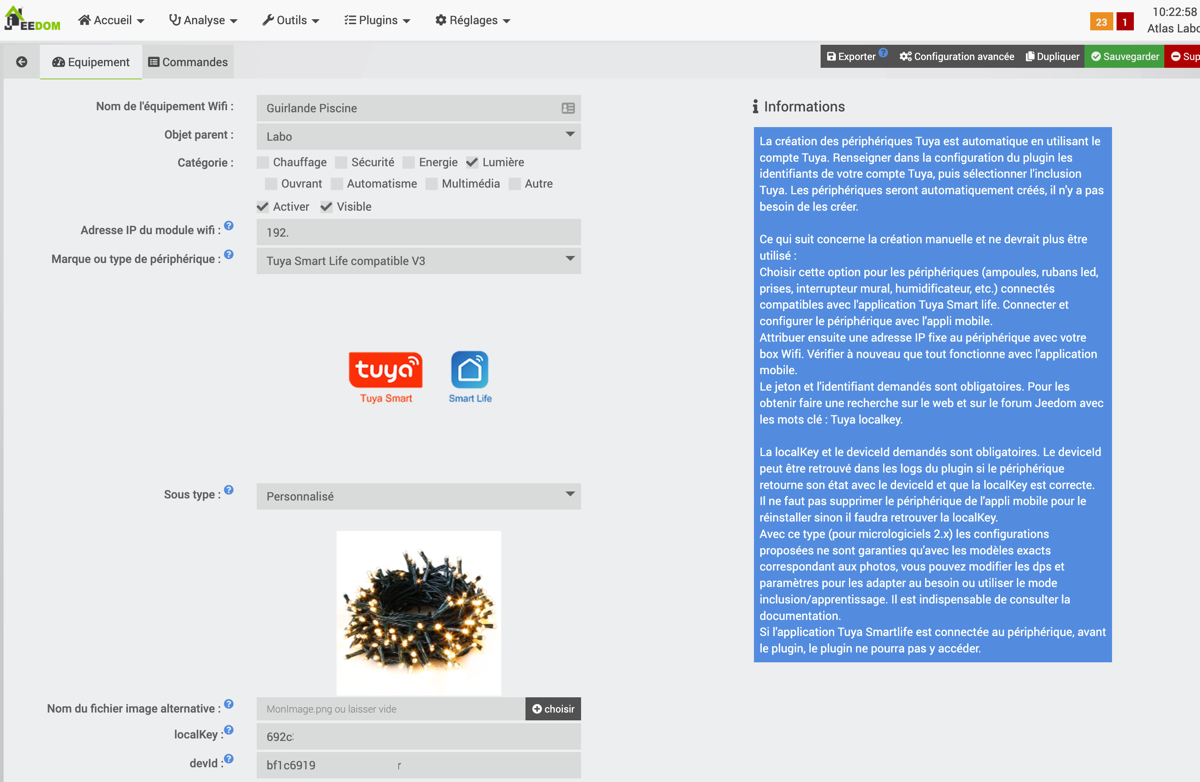
Task: Toggle the Automatisme category checkbox
Action: tap(337, 184)
